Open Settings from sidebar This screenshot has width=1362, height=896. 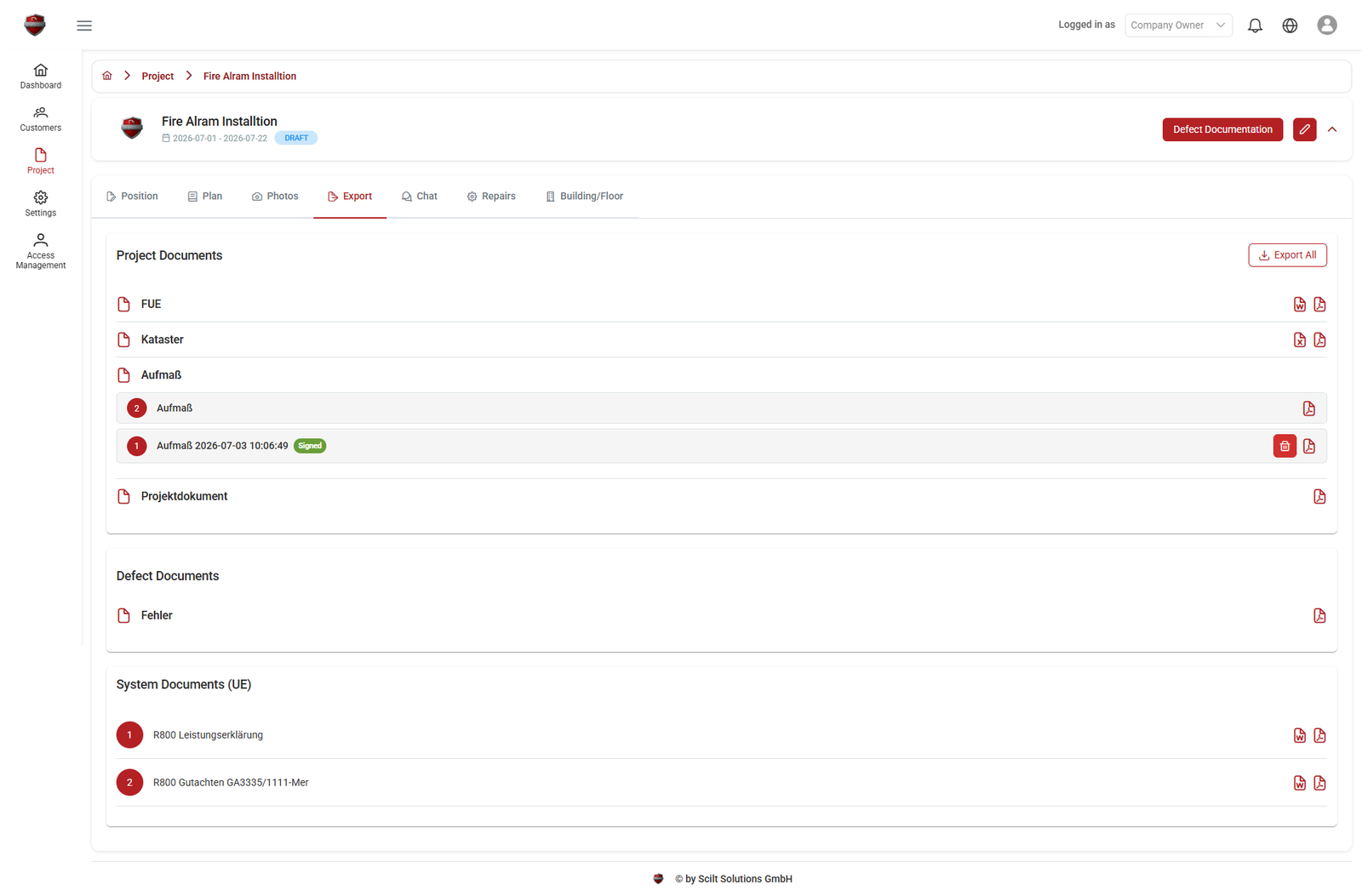(40, 203)
